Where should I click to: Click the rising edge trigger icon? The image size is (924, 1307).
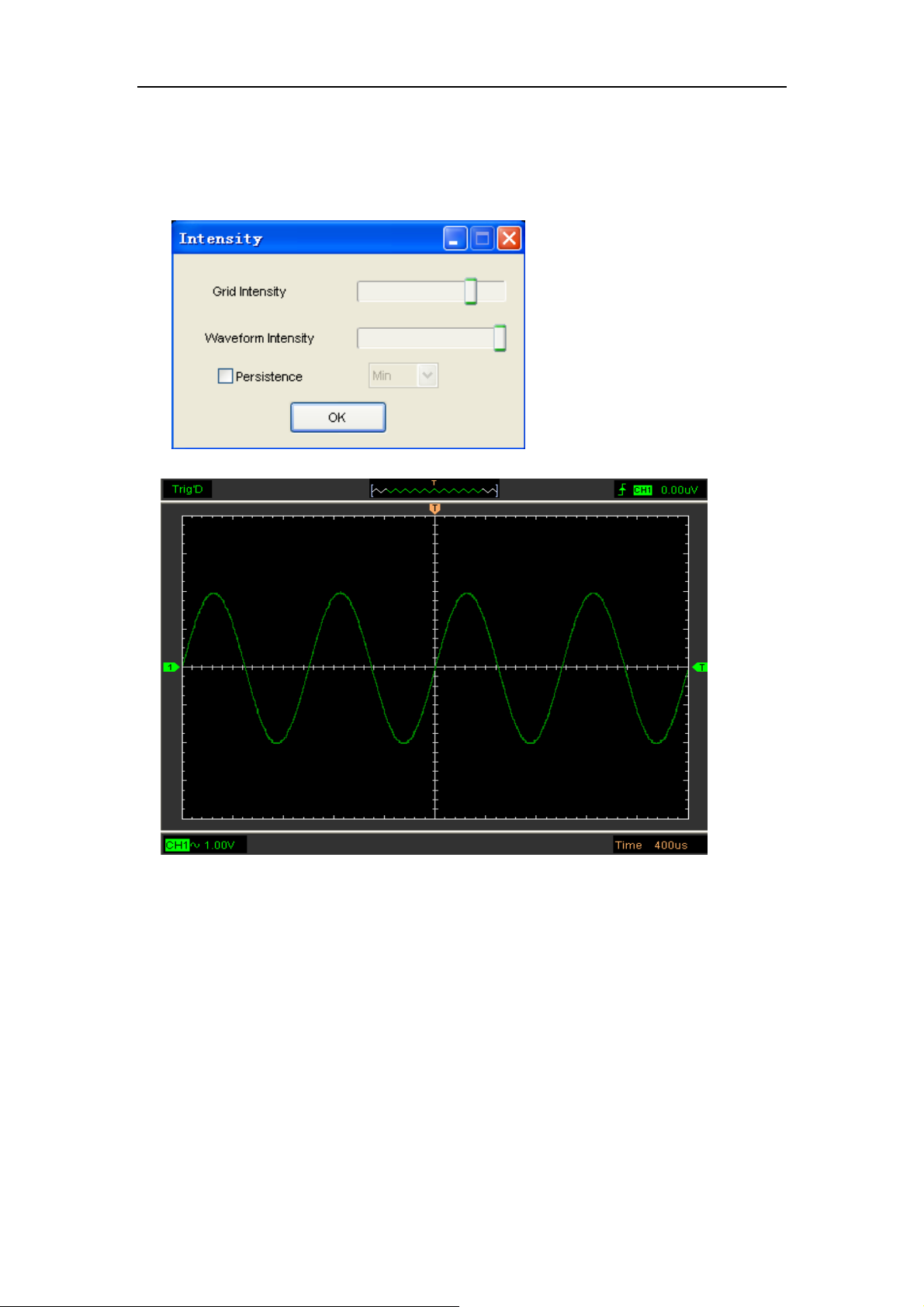[x=622, y=489]
